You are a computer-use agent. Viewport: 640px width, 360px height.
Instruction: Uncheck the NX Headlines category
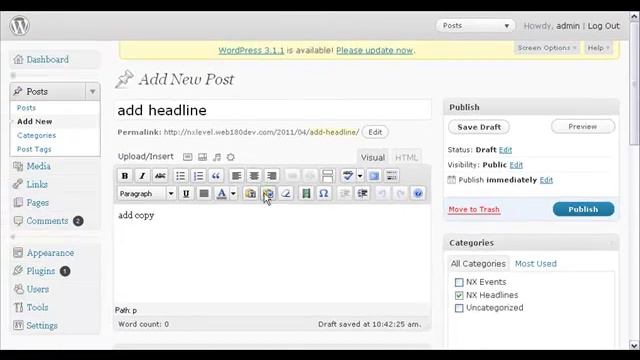(459, 295)
